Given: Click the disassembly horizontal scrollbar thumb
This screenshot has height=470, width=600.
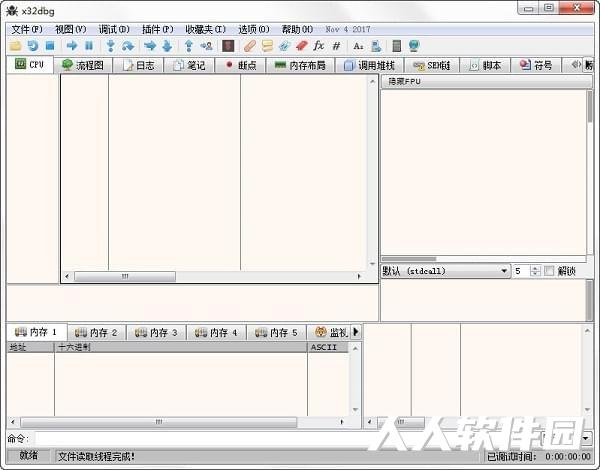Looking at the screenshot, I should (x=125, y=276).
